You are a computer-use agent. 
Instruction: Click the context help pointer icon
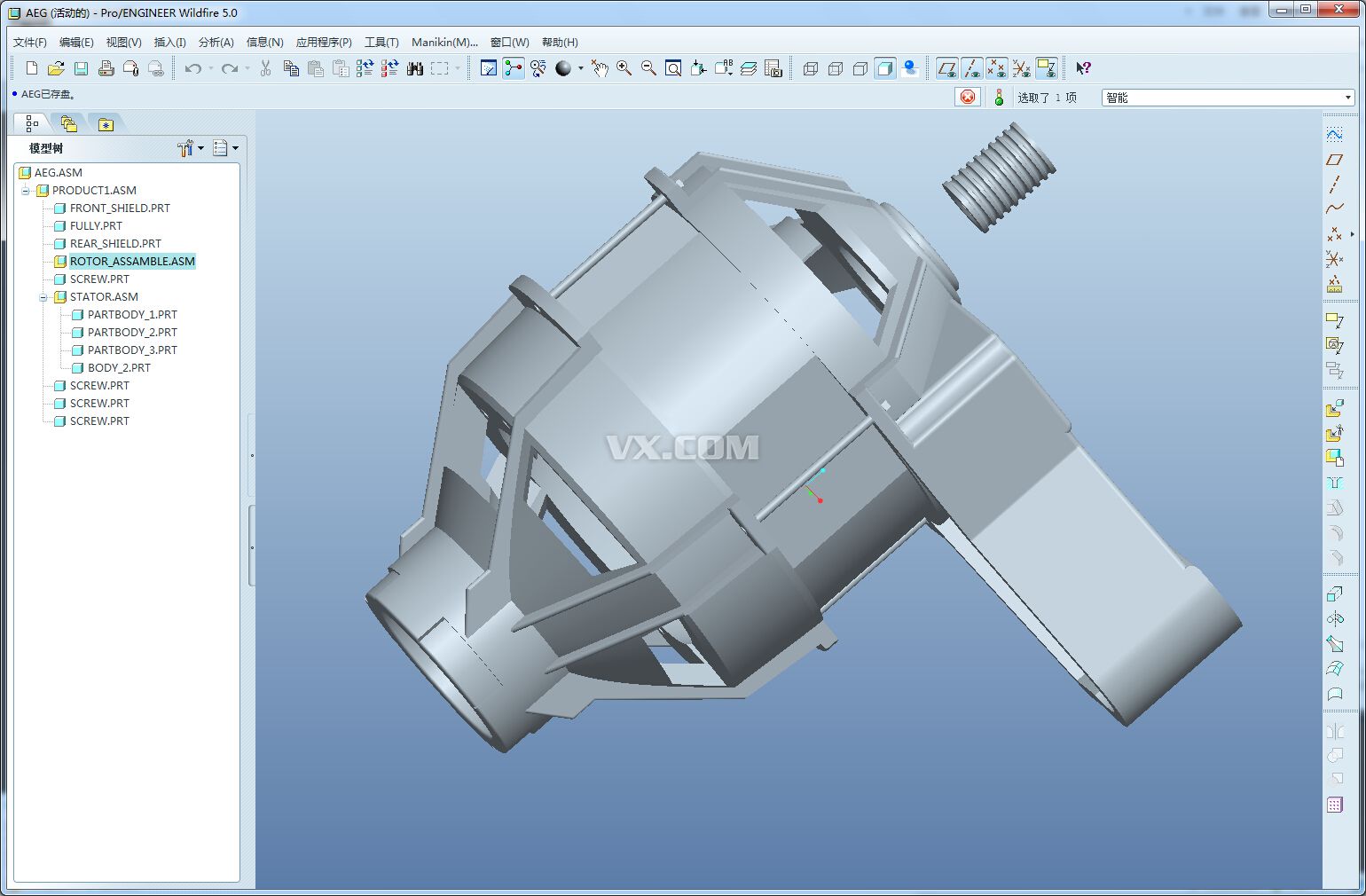(1083, 68)
